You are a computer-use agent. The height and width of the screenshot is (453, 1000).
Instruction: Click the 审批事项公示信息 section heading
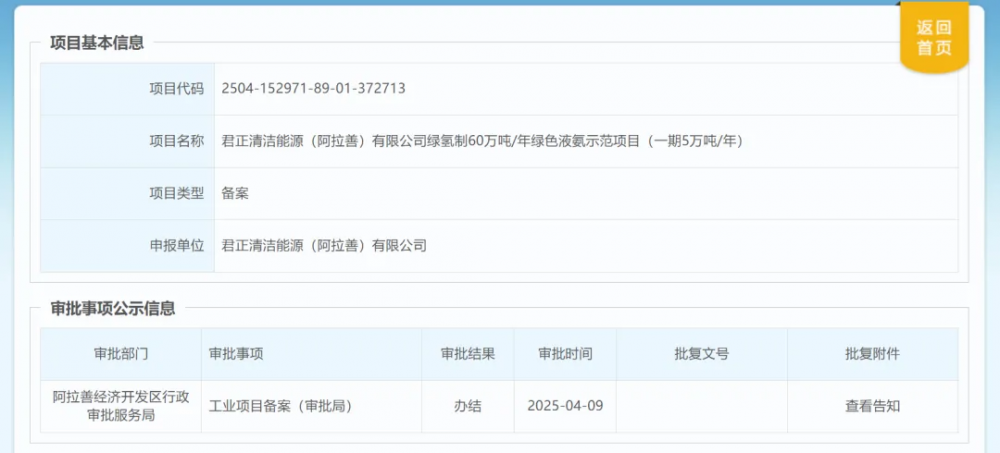(x=113, y=309)
